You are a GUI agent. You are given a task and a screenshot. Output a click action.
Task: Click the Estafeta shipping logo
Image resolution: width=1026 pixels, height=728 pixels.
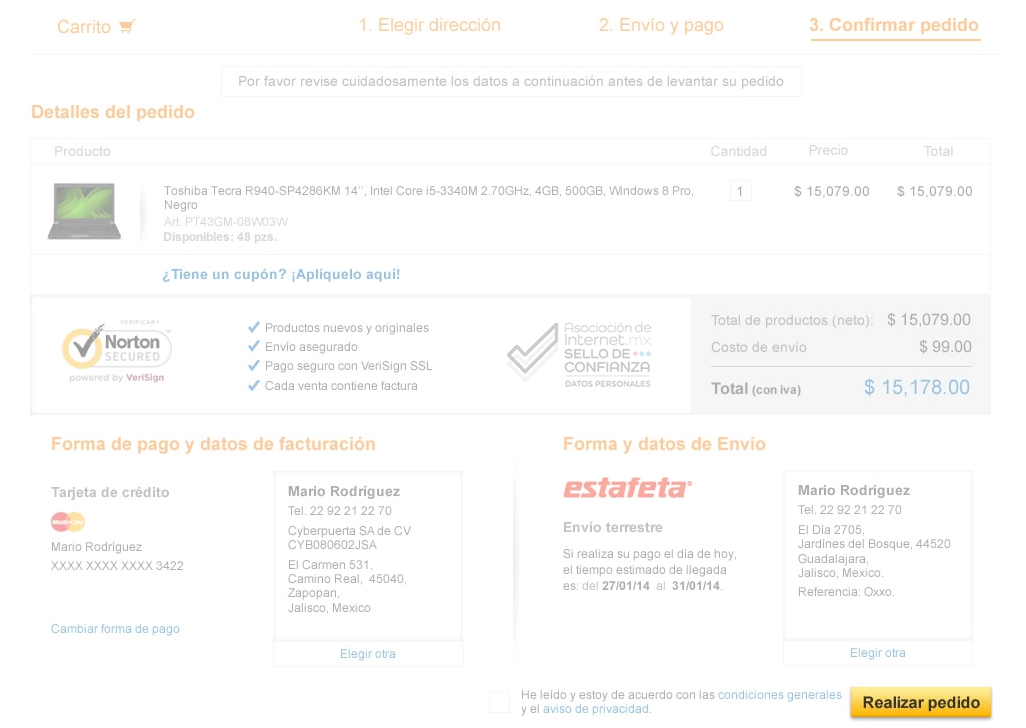(627, 488)
